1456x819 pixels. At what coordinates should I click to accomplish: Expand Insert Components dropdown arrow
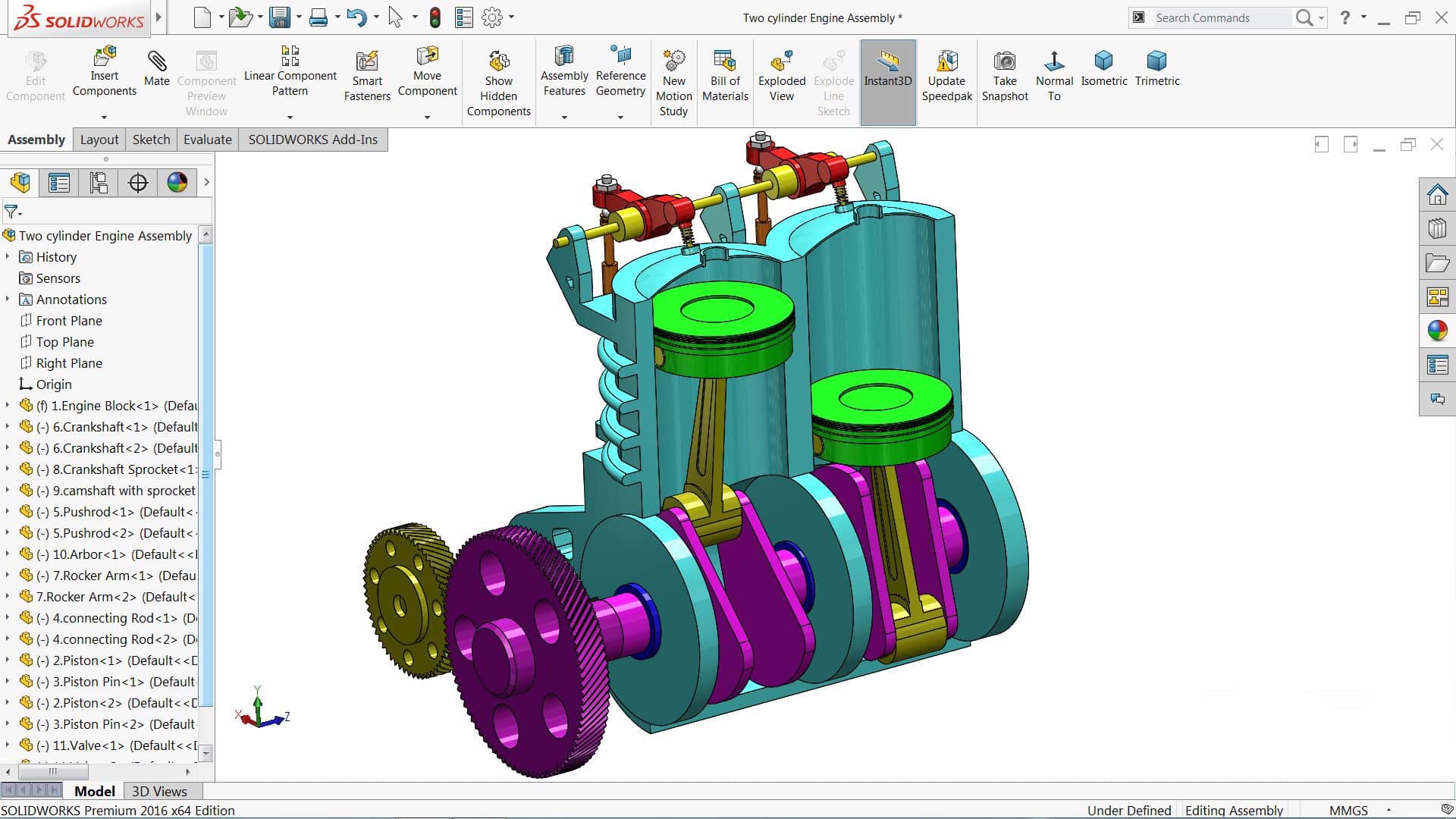(105, 118)
